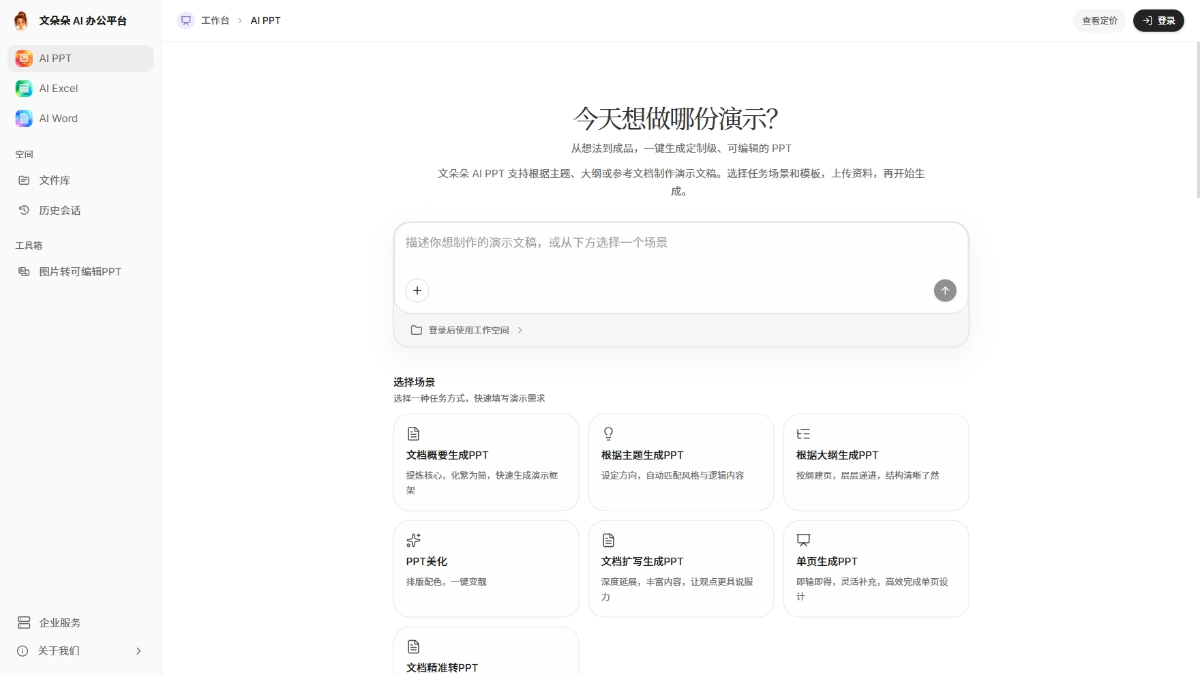Select the 根据大纲生成PPT card title

click(837, 455)
